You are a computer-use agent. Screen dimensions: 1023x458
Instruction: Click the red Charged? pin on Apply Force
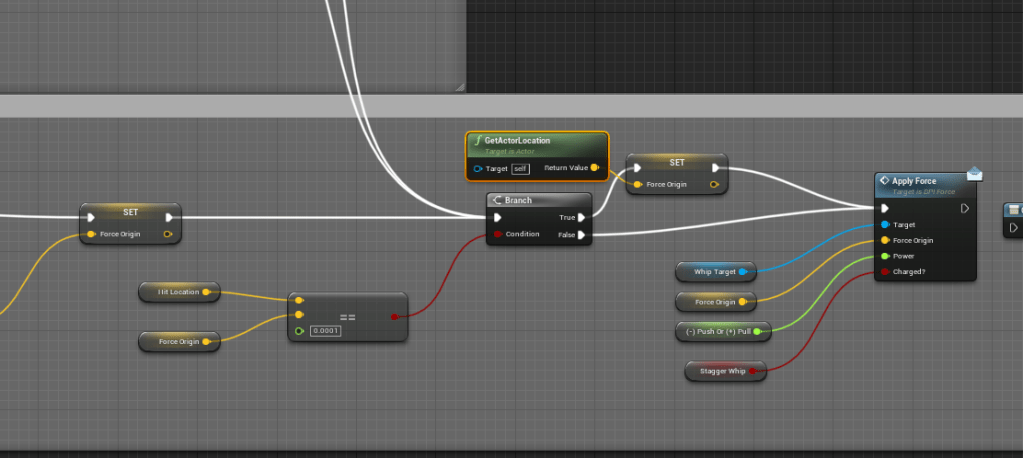885,271
